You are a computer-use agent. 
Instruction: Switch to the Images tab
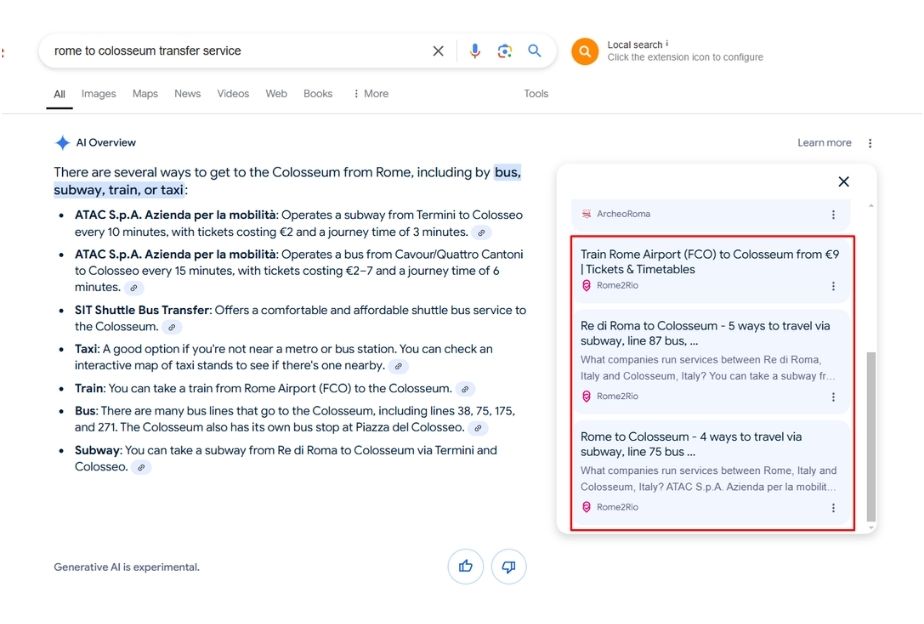[98, 94]
